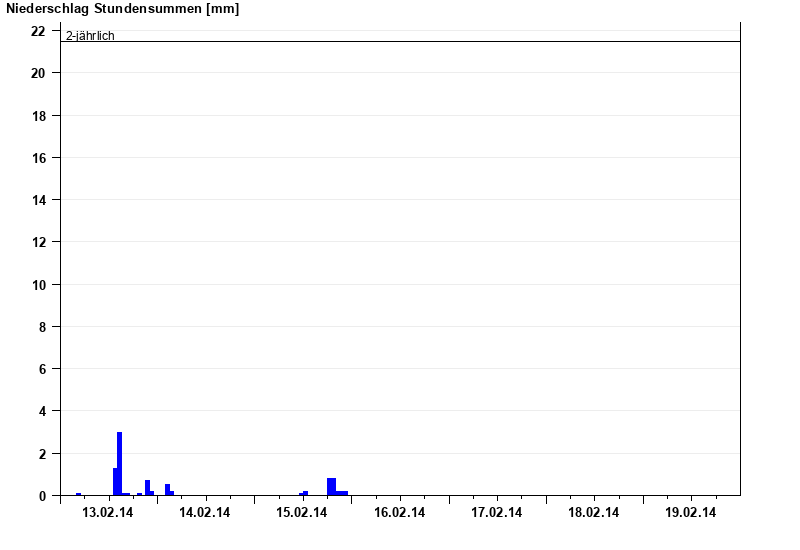Click the y-axis value 0
This screenshot has width=800, height=550.
pos(41,495)
